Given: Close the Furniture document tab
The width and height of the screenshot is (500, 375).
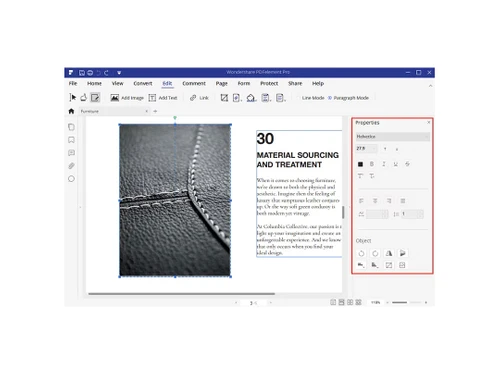Looking at the screenshot, I should [x=147, y=111].
